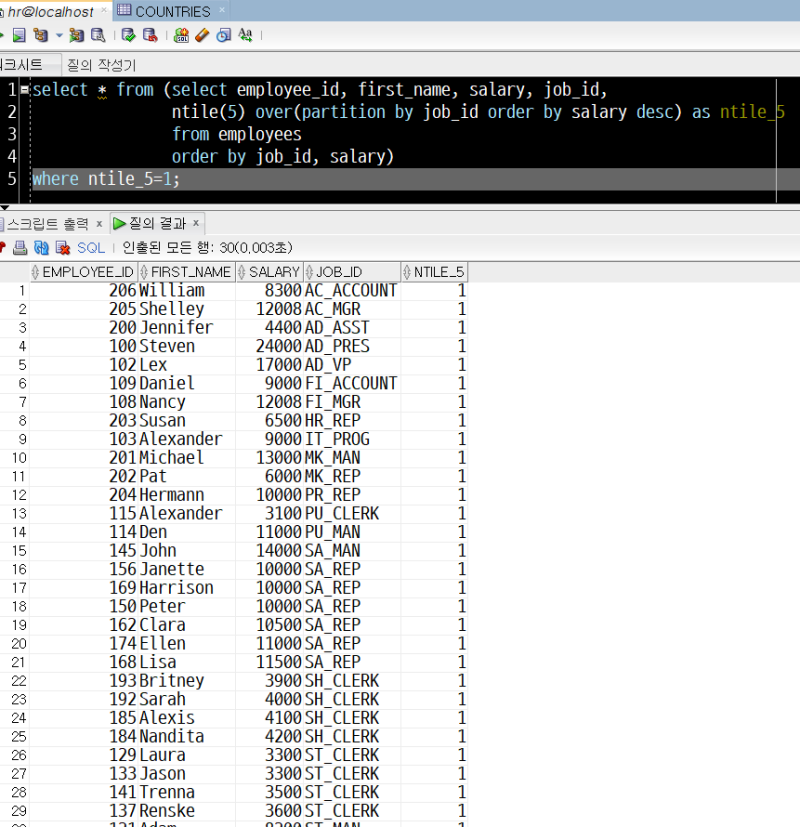Sort by the SALARY column header
This screenshot has width=800, height=827.
pyautogui.click(x=274, y=272)
